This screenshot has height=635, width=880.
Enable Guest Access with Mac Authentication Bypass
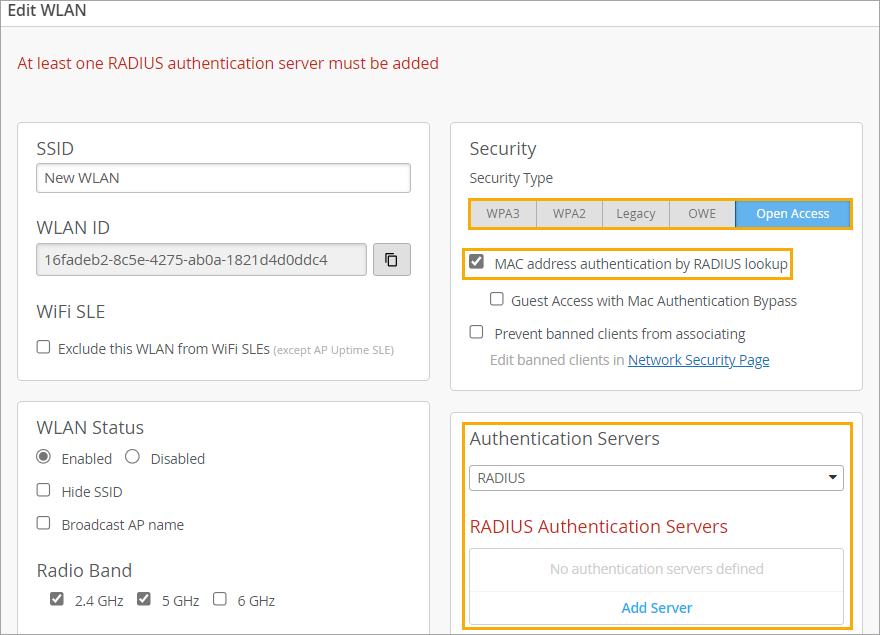(497, 299)
